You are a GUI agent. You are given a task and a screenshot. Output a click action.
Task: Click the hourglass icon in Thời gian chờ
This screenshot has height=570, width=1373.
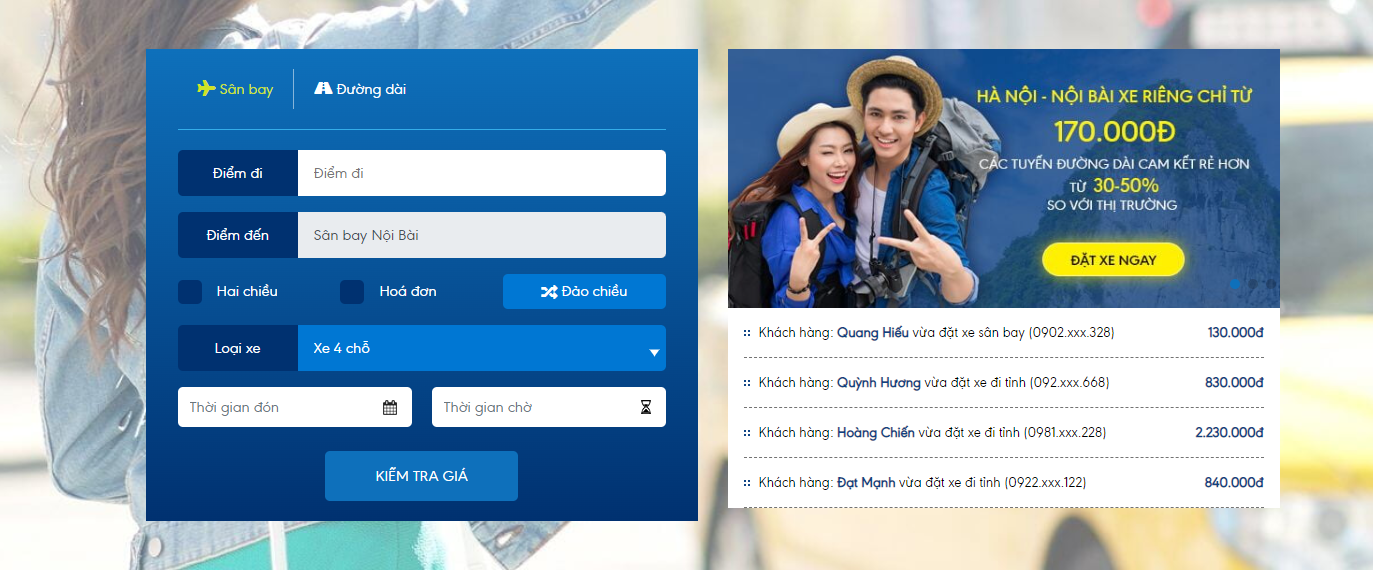[x=646, y=407]
